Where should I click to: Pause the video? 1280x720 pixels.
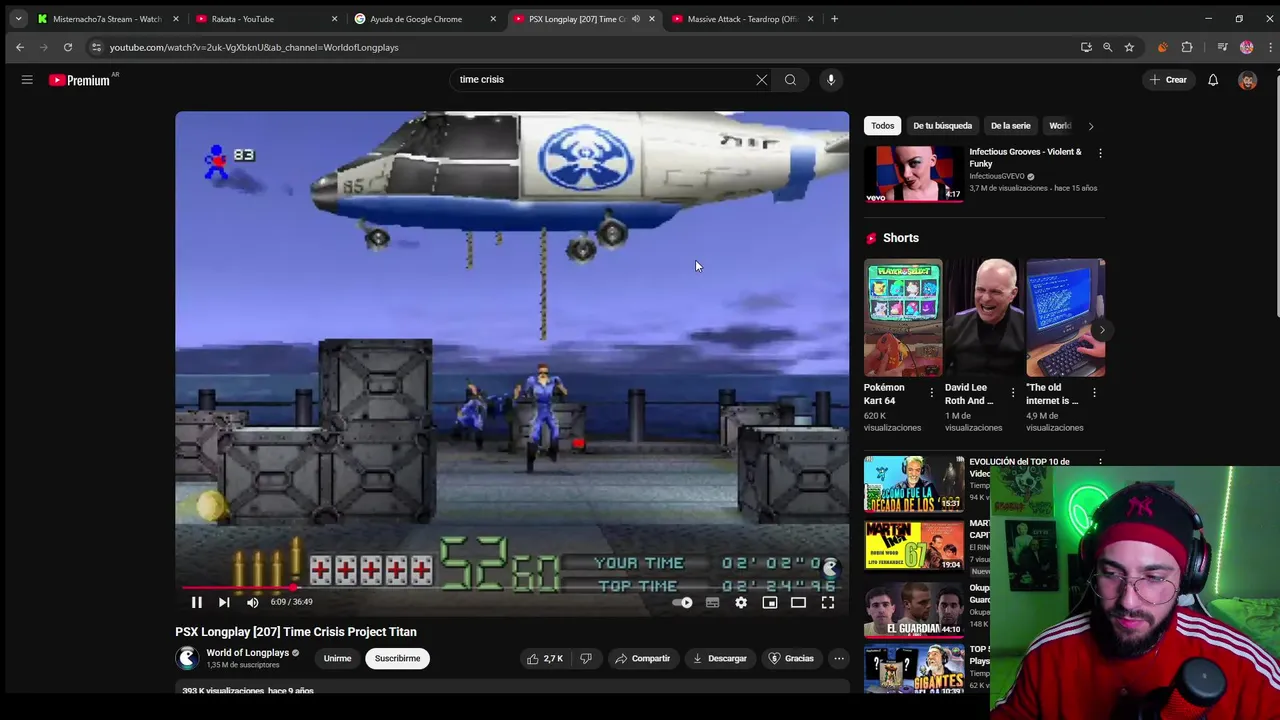[x=196, y=602]
